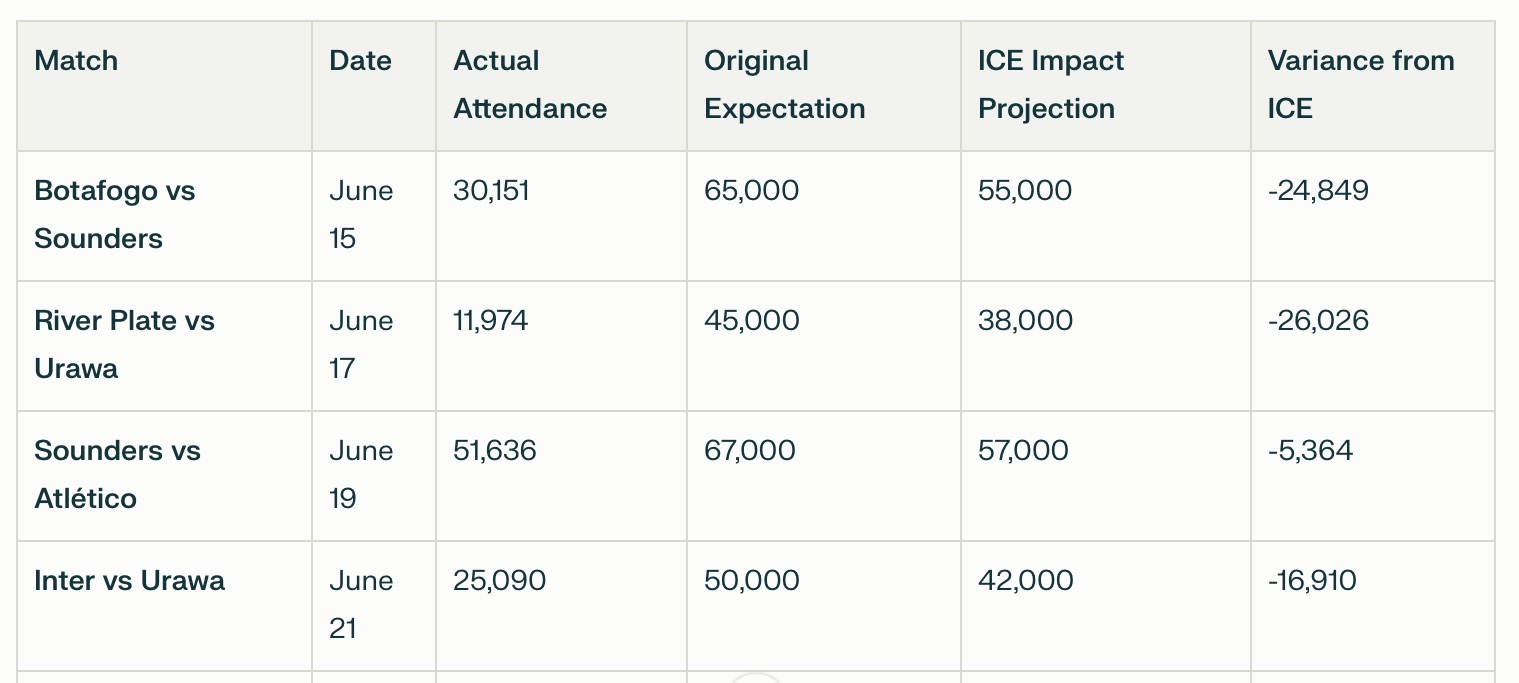Click the -24,849 variance value
This screenshot has width=1519, height=683.
1318,191
